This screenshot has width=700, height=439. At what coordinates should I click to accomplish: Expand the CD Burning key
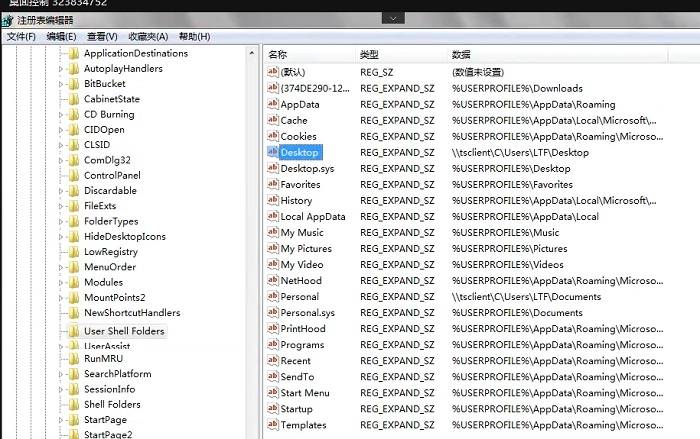click(61, 114)
